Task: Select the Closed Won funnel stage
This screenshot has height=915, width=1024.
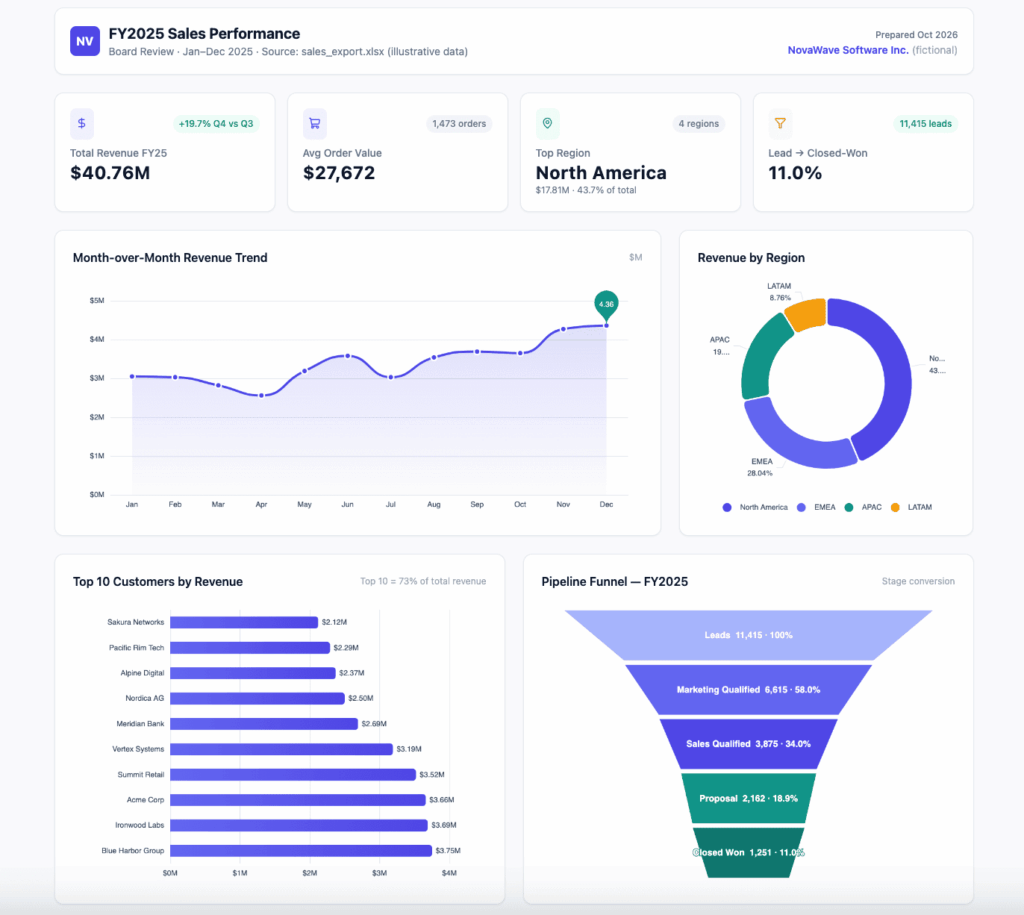Action: pos(748,853)
